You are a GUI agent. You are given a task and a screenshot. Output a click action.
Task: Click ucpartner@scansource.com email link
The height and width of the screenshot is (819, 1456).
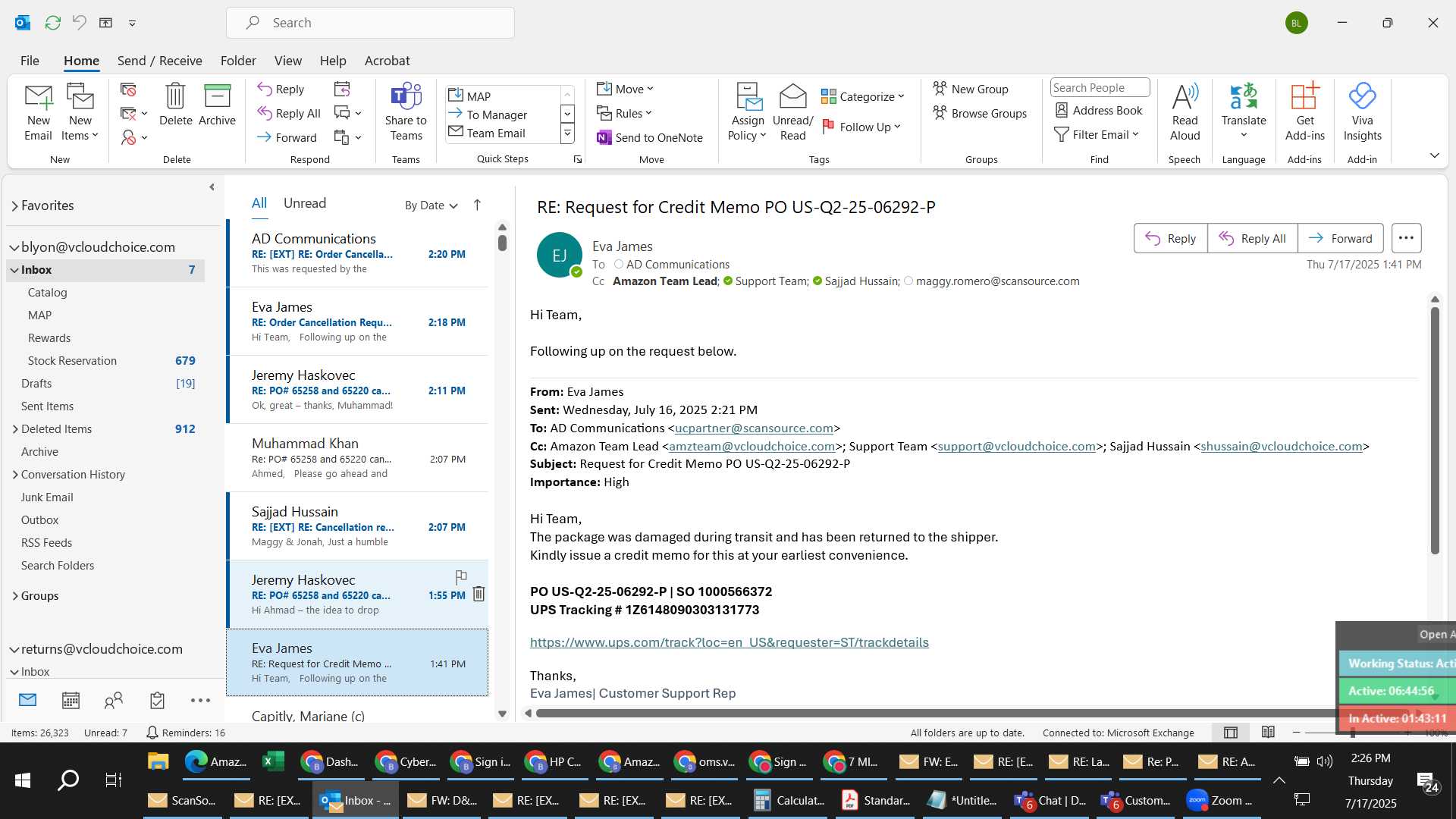click(754, 428)
